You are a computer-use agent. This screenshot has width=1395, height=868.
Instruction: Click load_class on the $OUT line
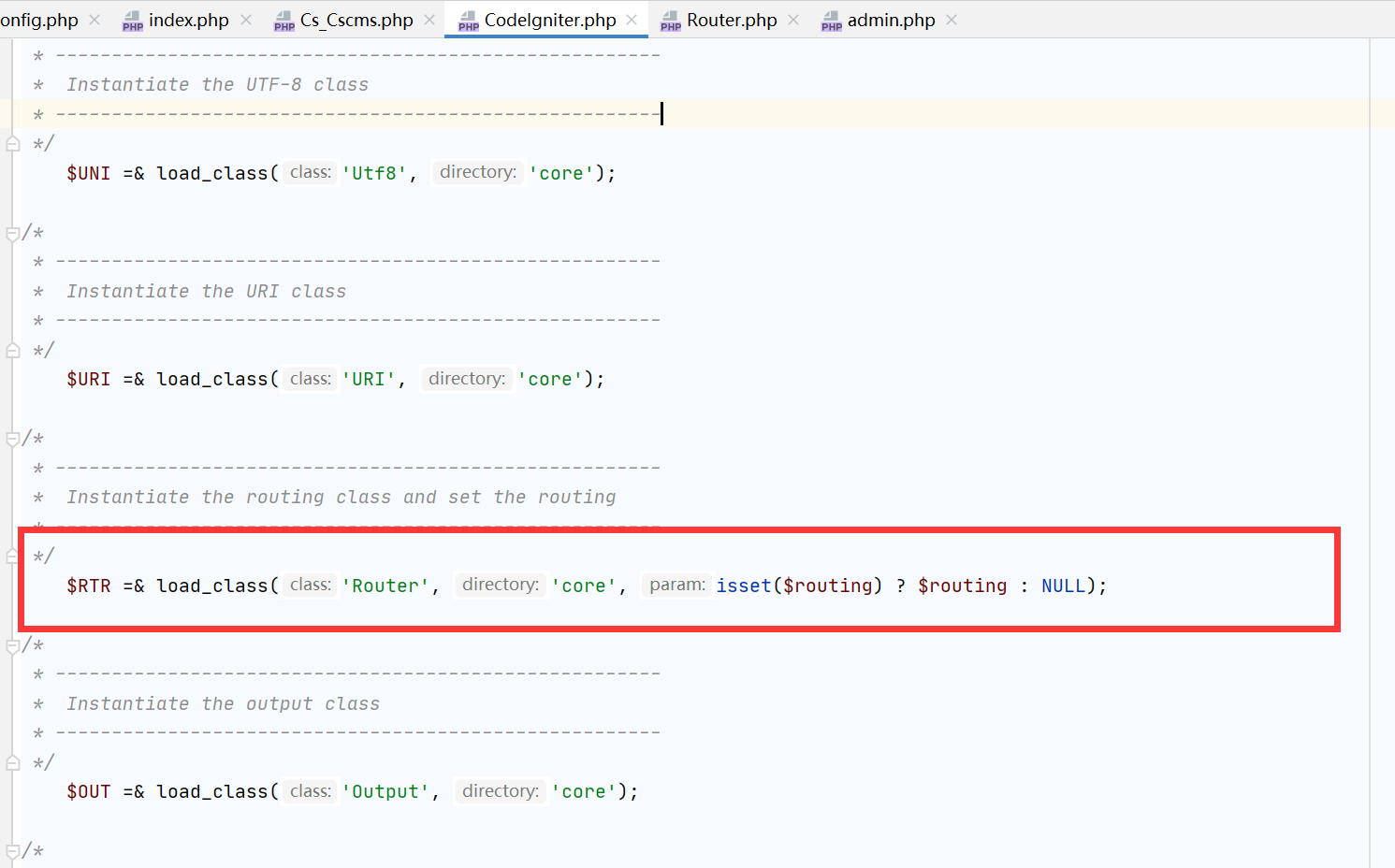pyautogui.click(x=212, y=791)
